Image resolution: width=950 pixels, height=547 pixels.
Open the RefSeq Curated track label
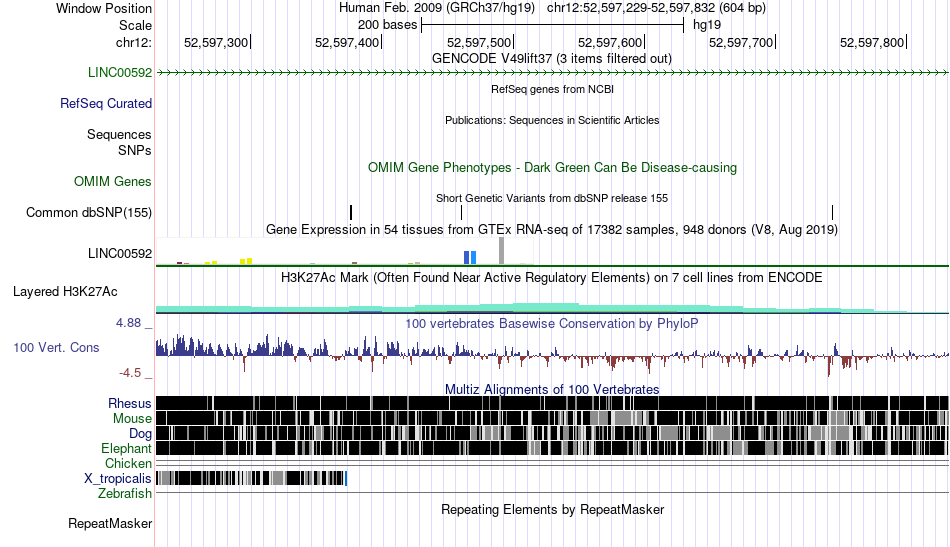pos(106,104)
